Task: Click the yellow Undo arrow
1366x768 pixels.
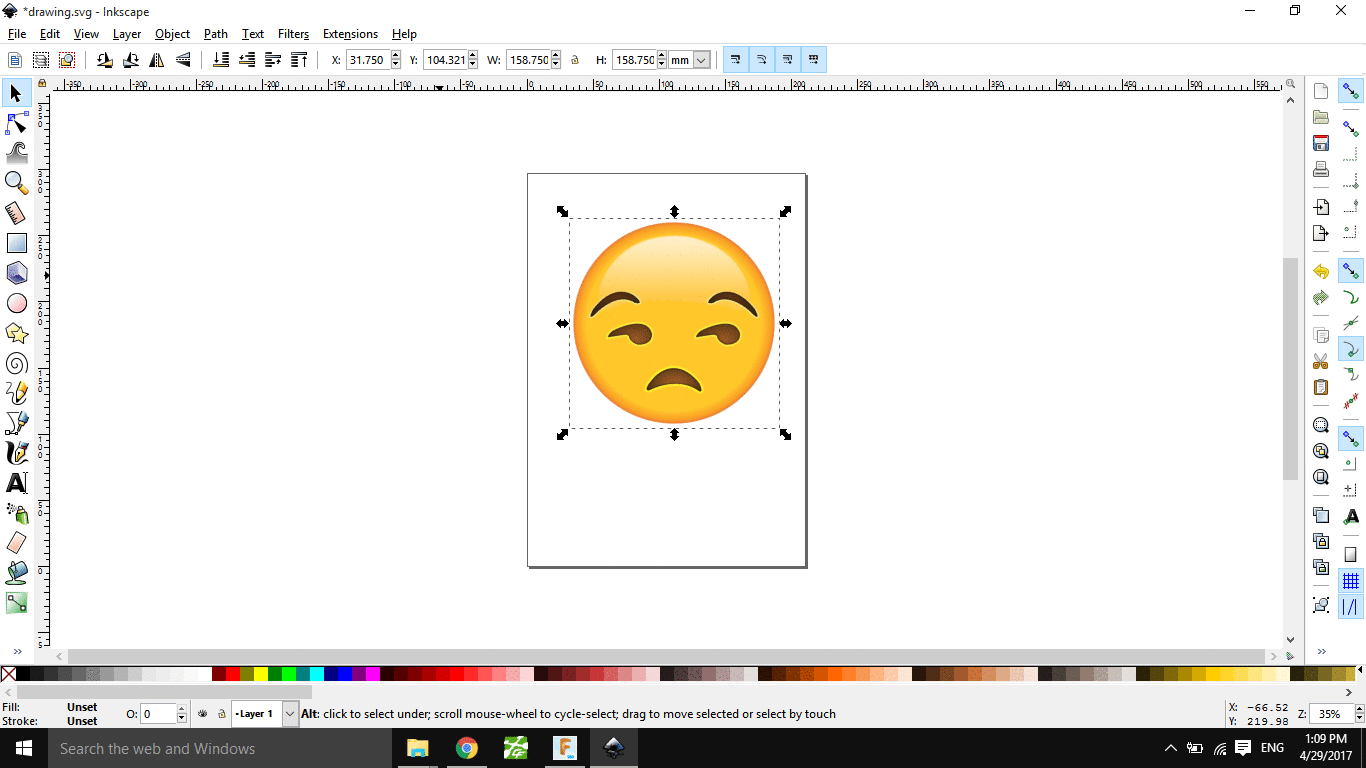Action: 1321,272
